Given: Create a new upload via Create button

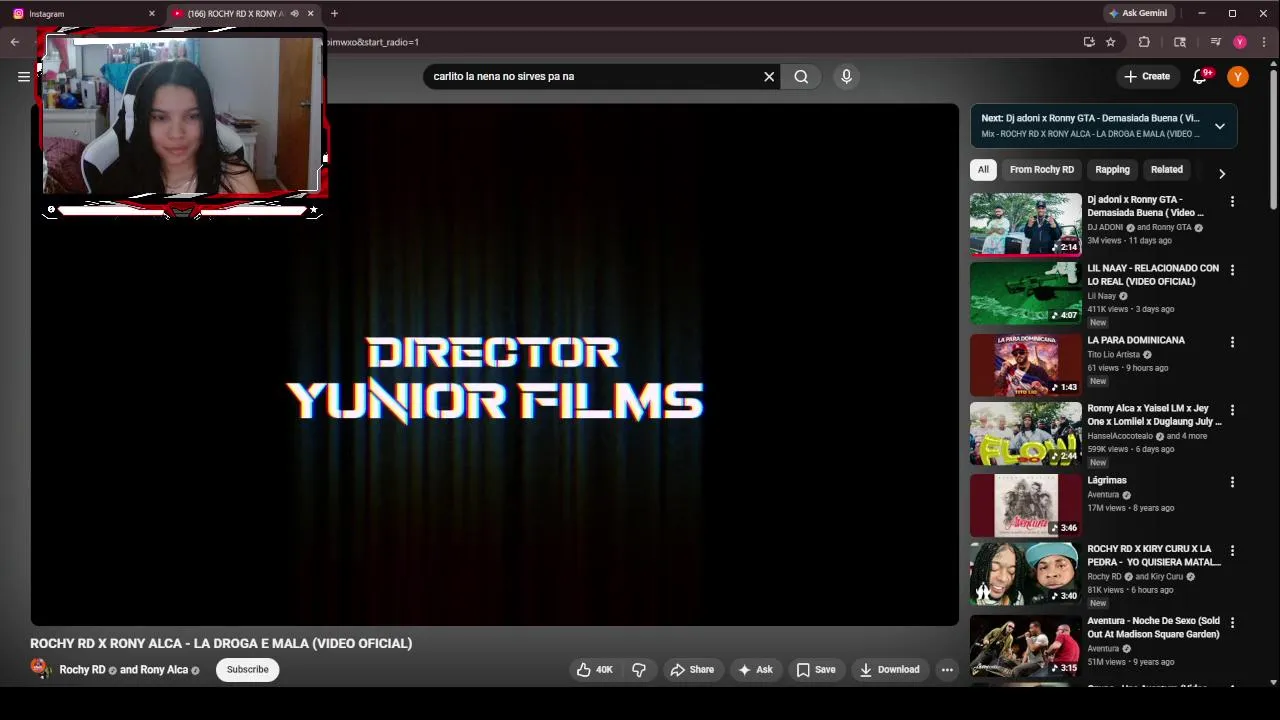Looking at the screenshot, I should 1147,77.
